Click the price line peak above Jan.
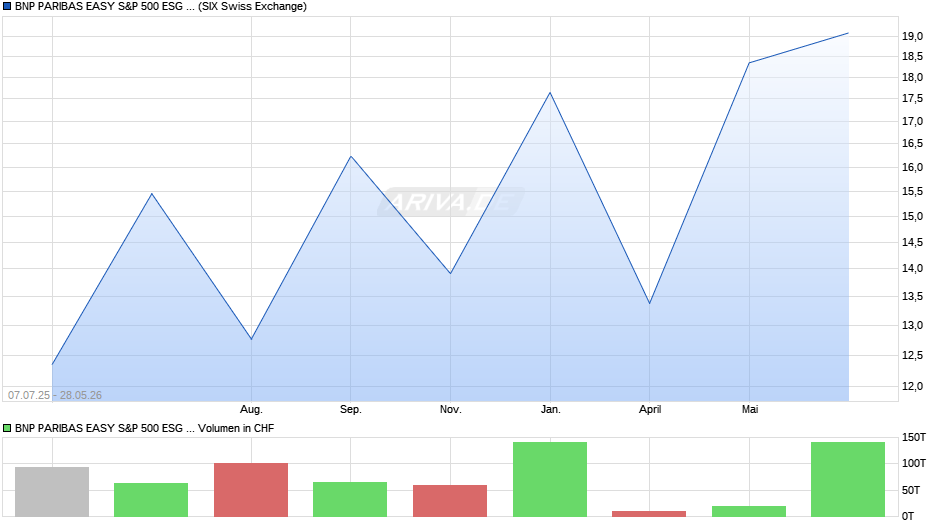 (550, 93)
